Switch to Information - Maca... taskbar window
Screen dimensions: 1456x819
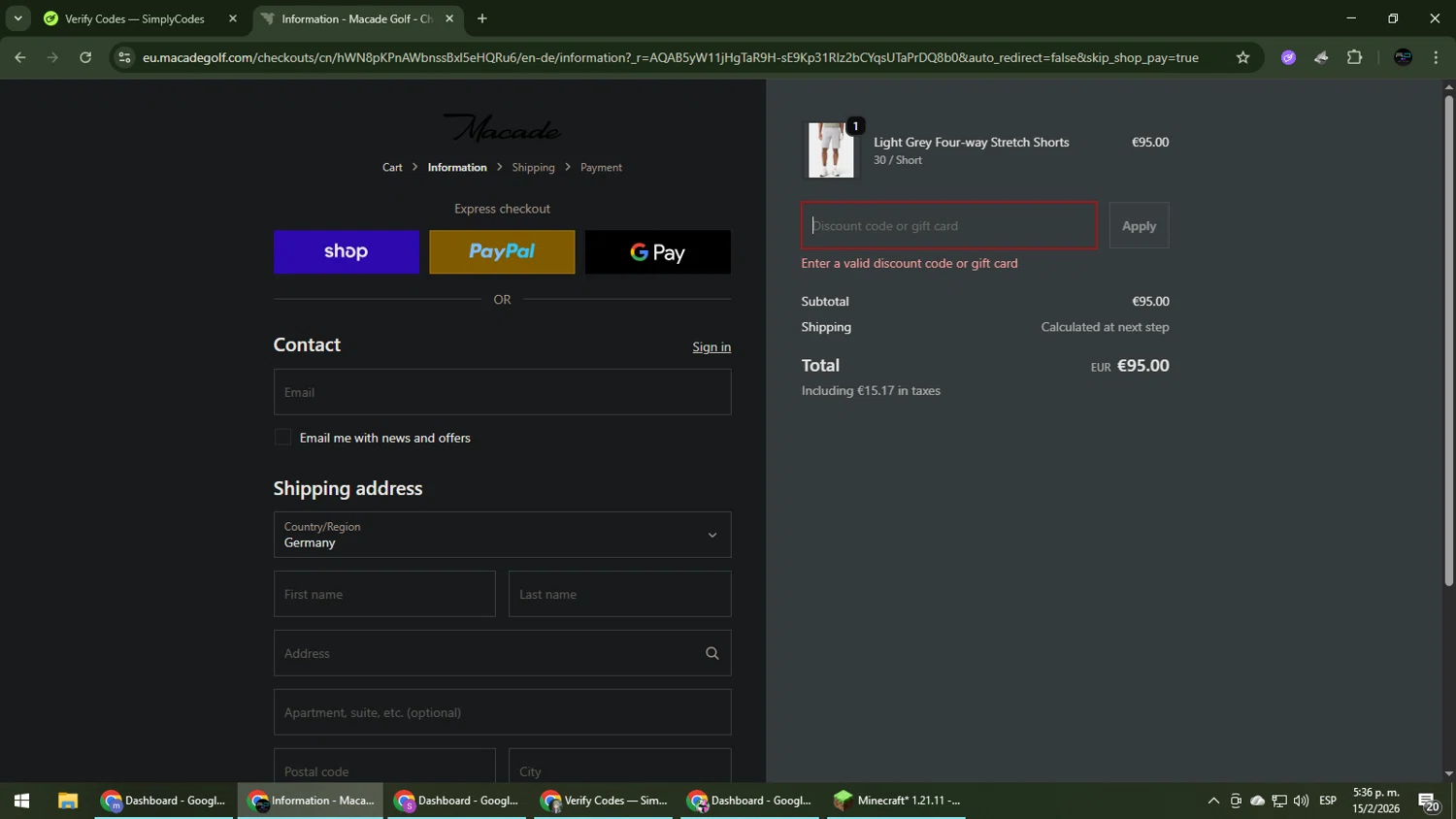click(311, 801)
